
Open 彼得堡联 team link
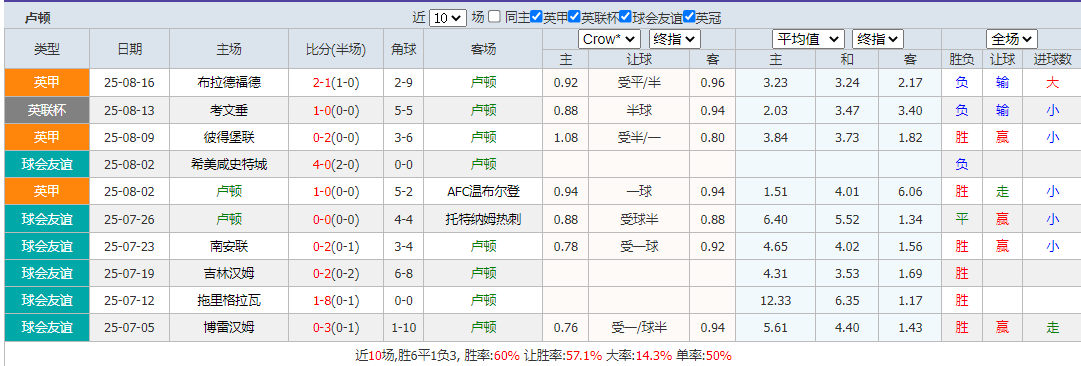[229, 137]
